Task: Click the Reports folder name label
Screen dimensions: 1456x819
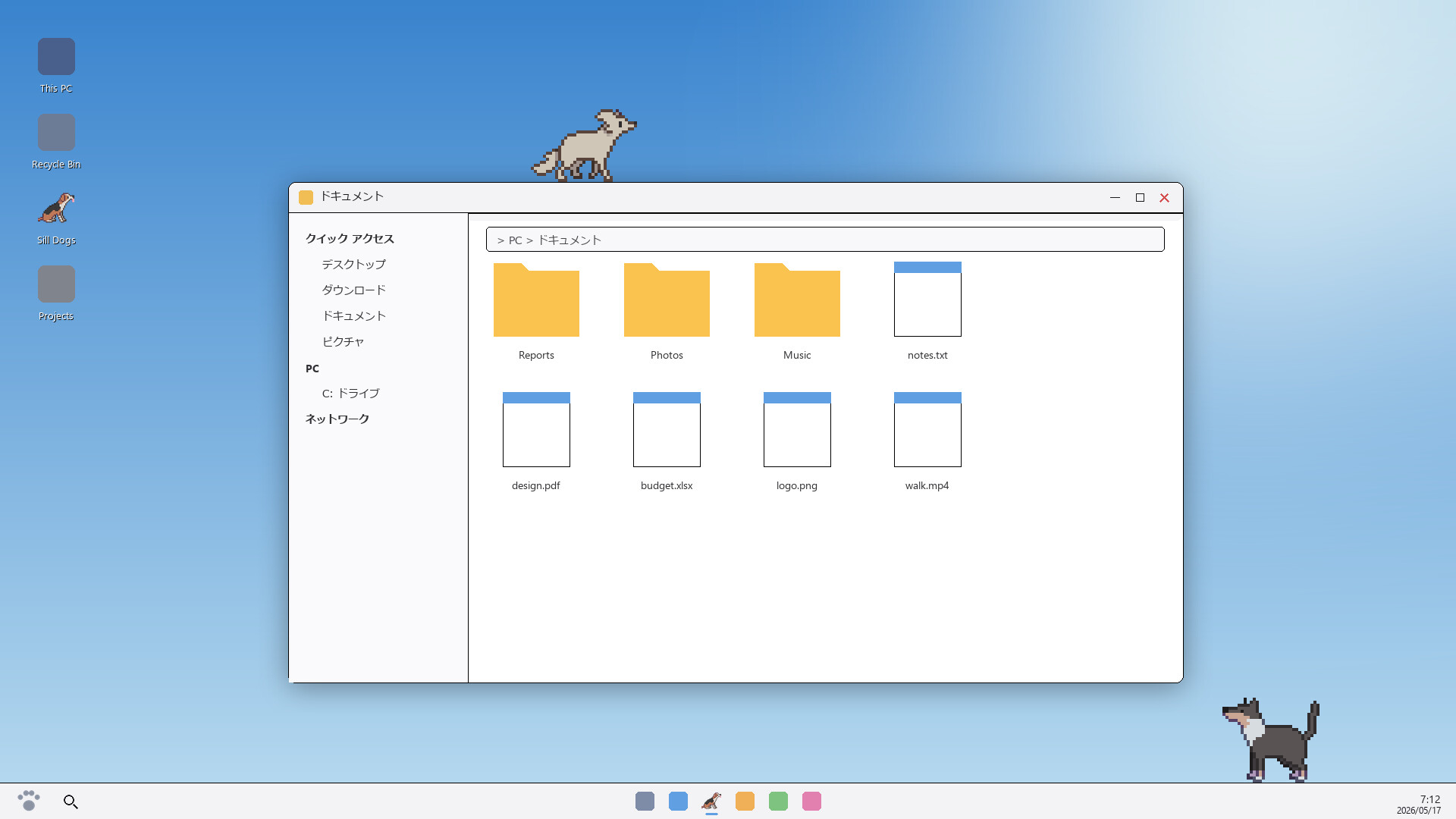Action: pos(536,355)
